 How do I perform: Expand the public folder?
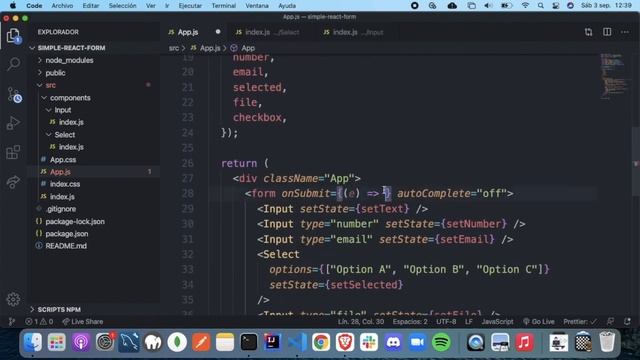(x=55, y=73)
